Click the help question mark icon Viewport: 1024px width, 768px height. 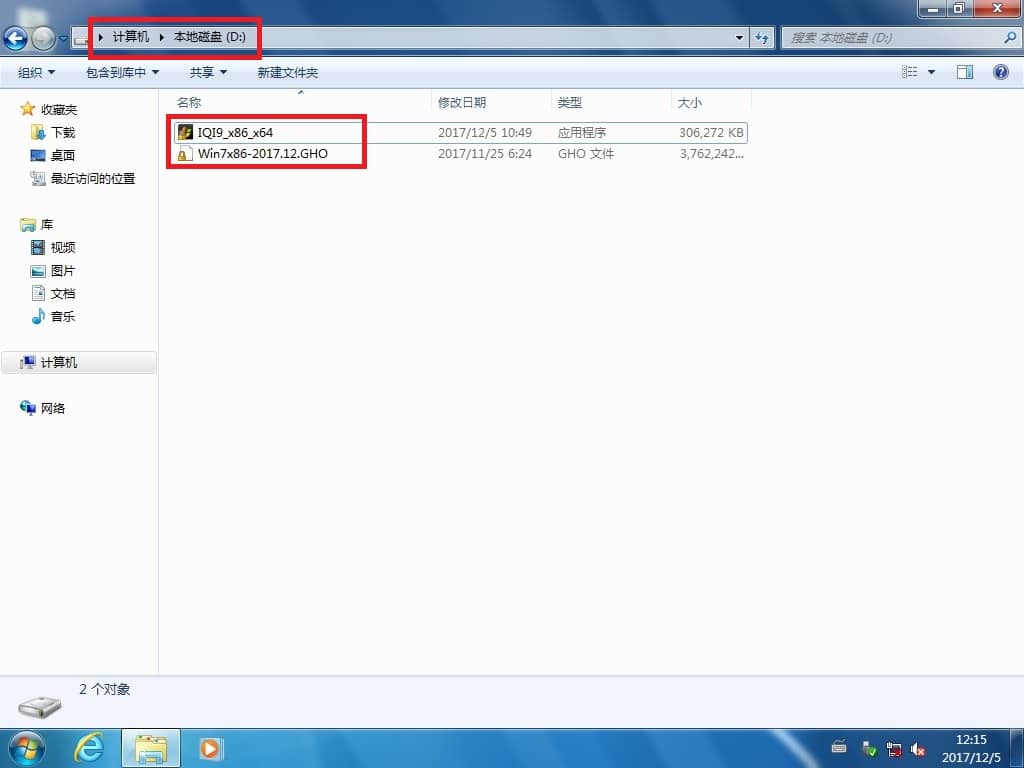[1000, 72]
